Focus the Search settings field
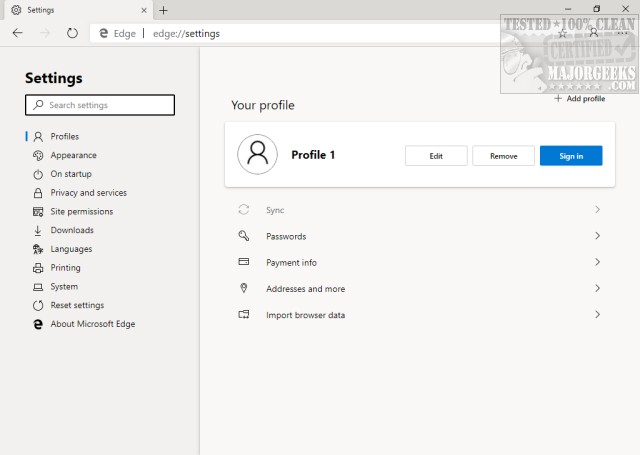 coord(100,105)
